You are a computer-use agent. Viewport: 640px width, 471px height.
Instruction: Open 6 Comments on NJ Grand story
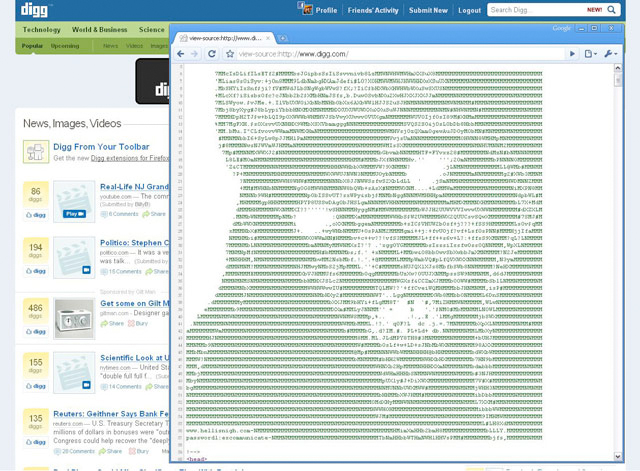click(x=120, y=214)
